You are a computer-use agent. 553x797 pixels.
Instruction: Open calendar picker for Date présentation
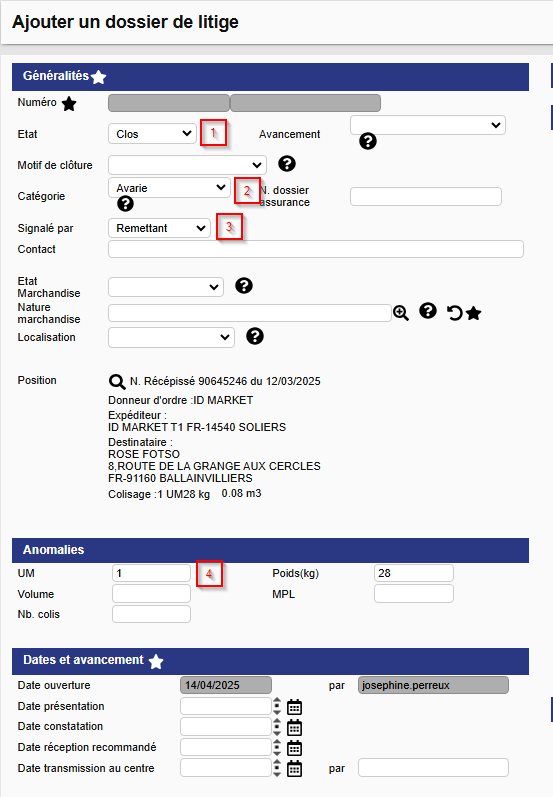click(x=294, y=707)
